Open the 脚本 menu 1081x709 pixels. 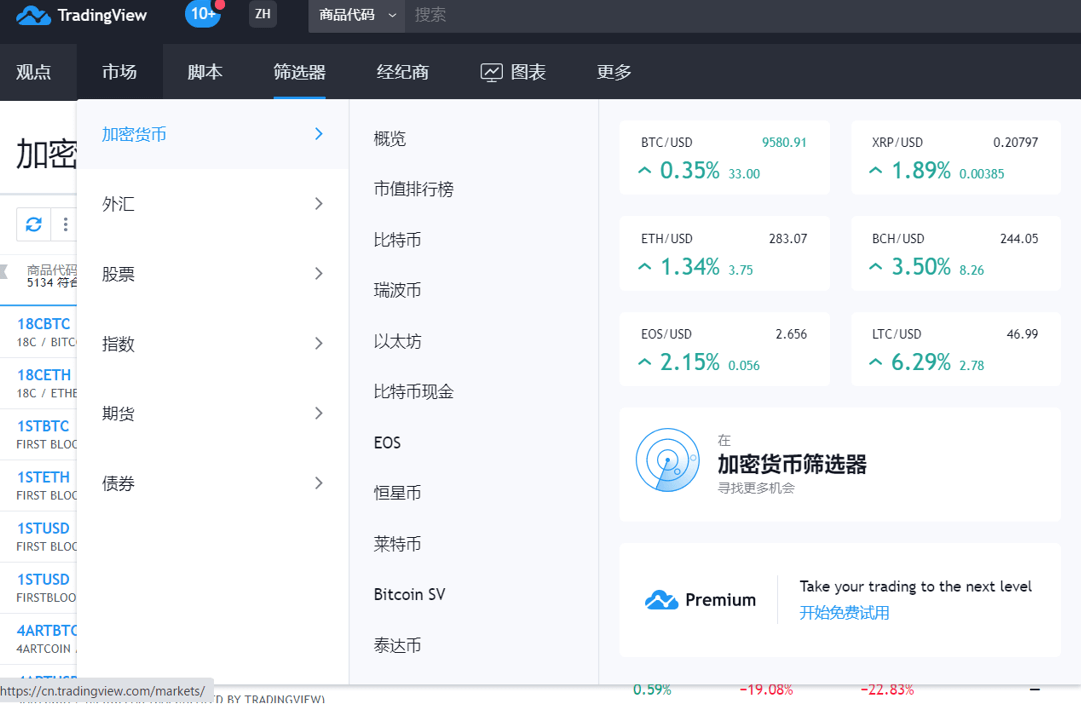tap(205, 72)
